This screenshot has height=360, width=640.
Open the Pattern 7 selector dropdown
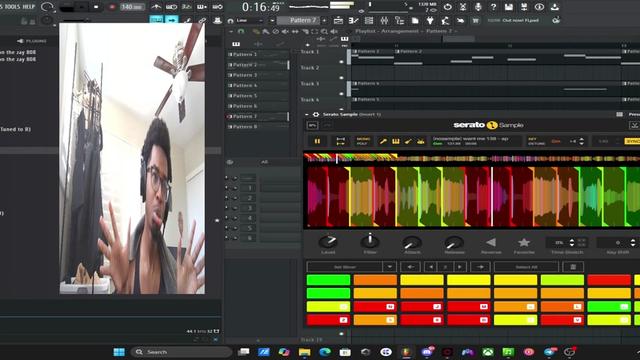(x=302, y=20)
